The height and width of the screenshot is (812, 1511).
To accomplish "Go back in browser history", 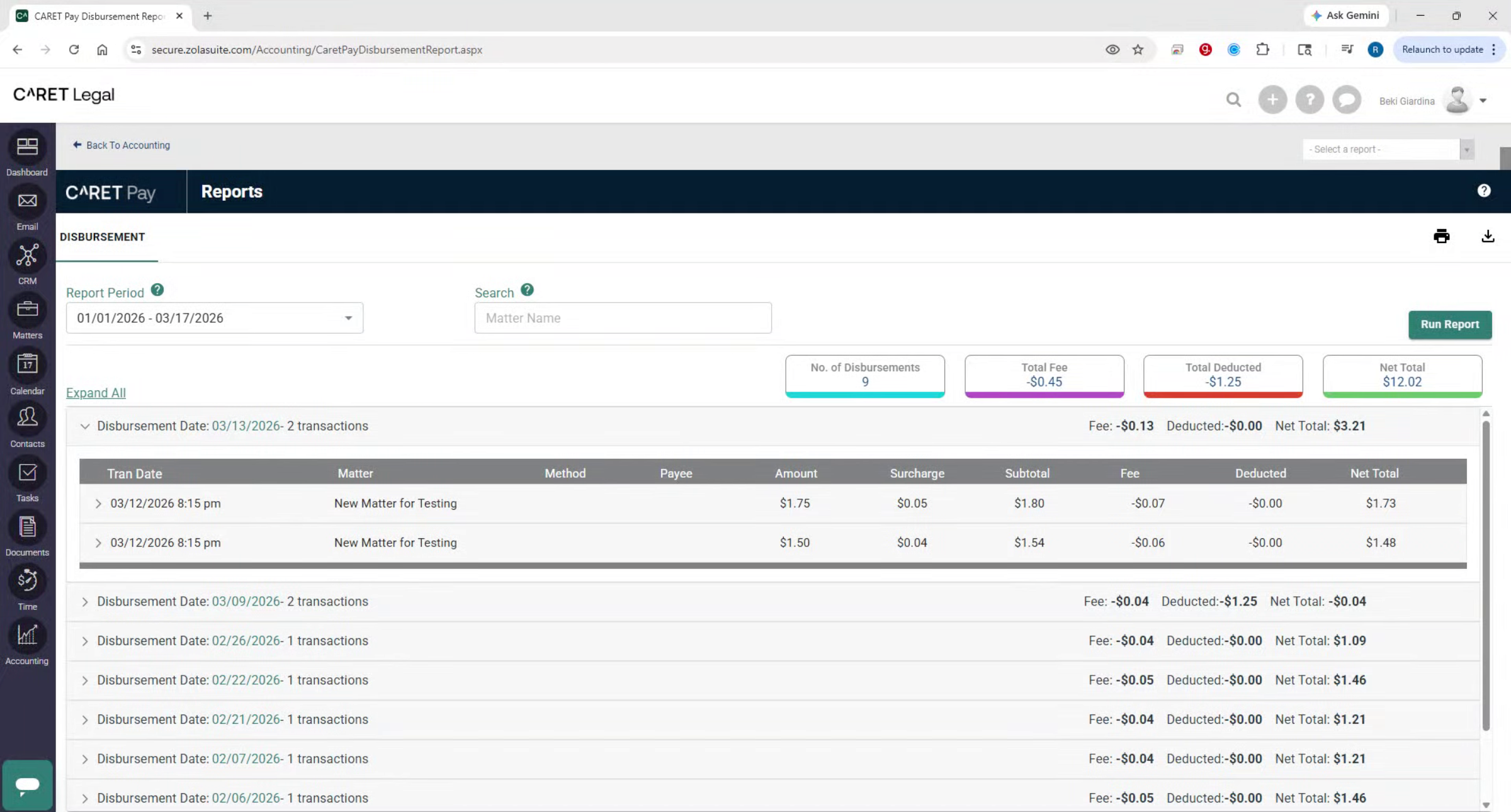I will [17, 50].
